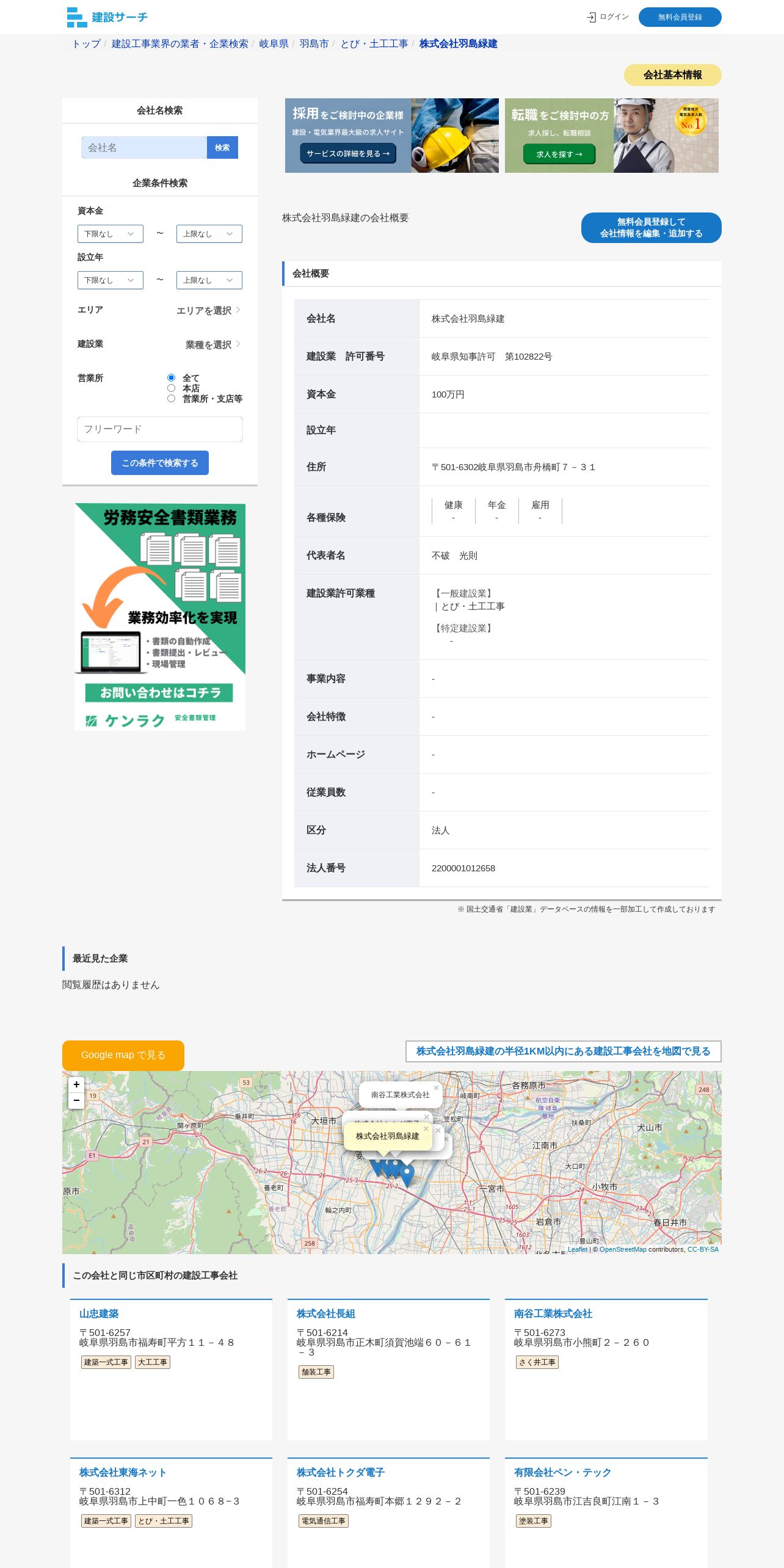This screenshot has height=1568, width=784.
Task: Click the 会社名 search input field
Action: click(144, 148)
